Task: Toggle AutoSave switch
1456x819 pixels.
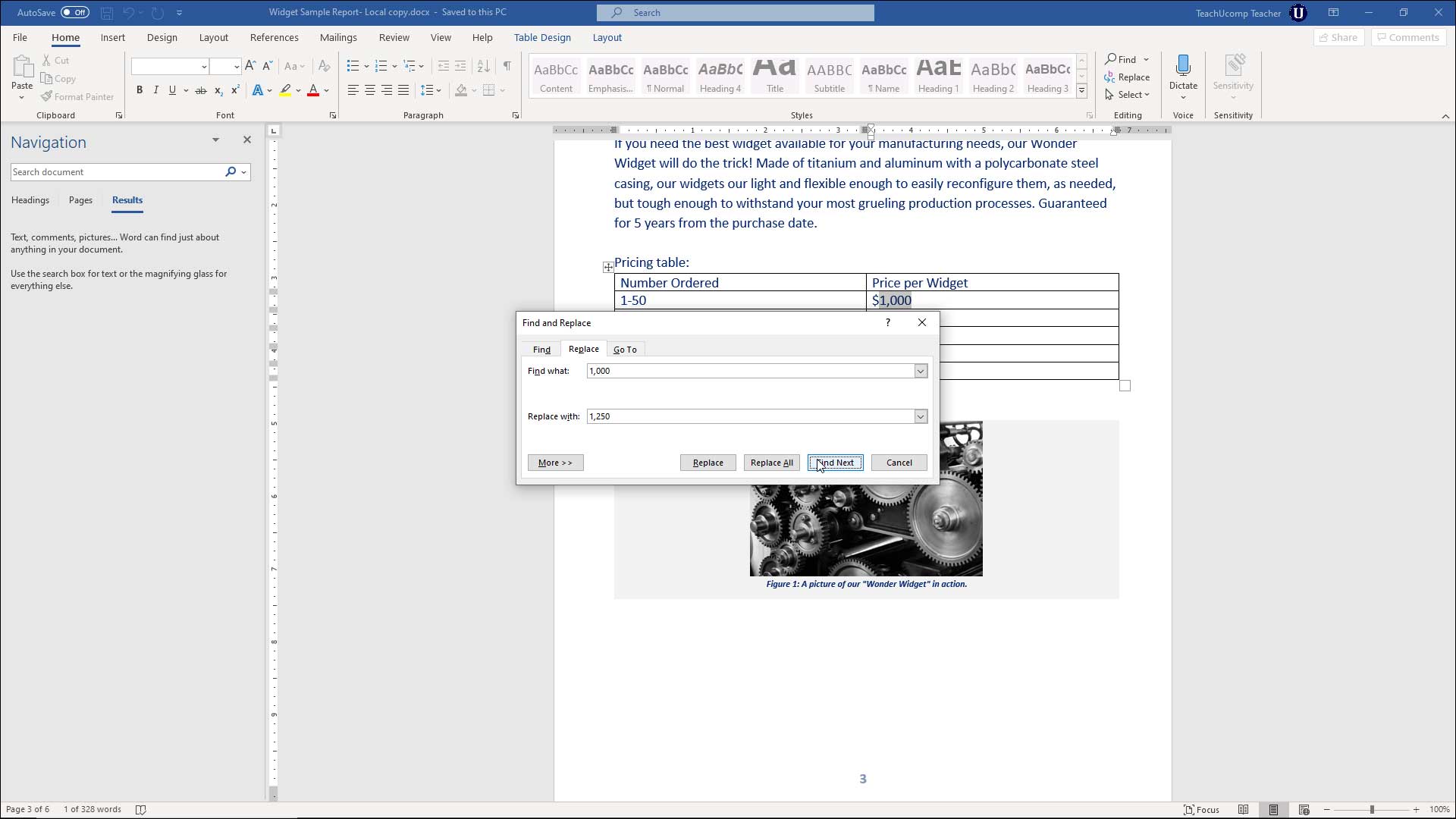Action: tap(75, 12)
